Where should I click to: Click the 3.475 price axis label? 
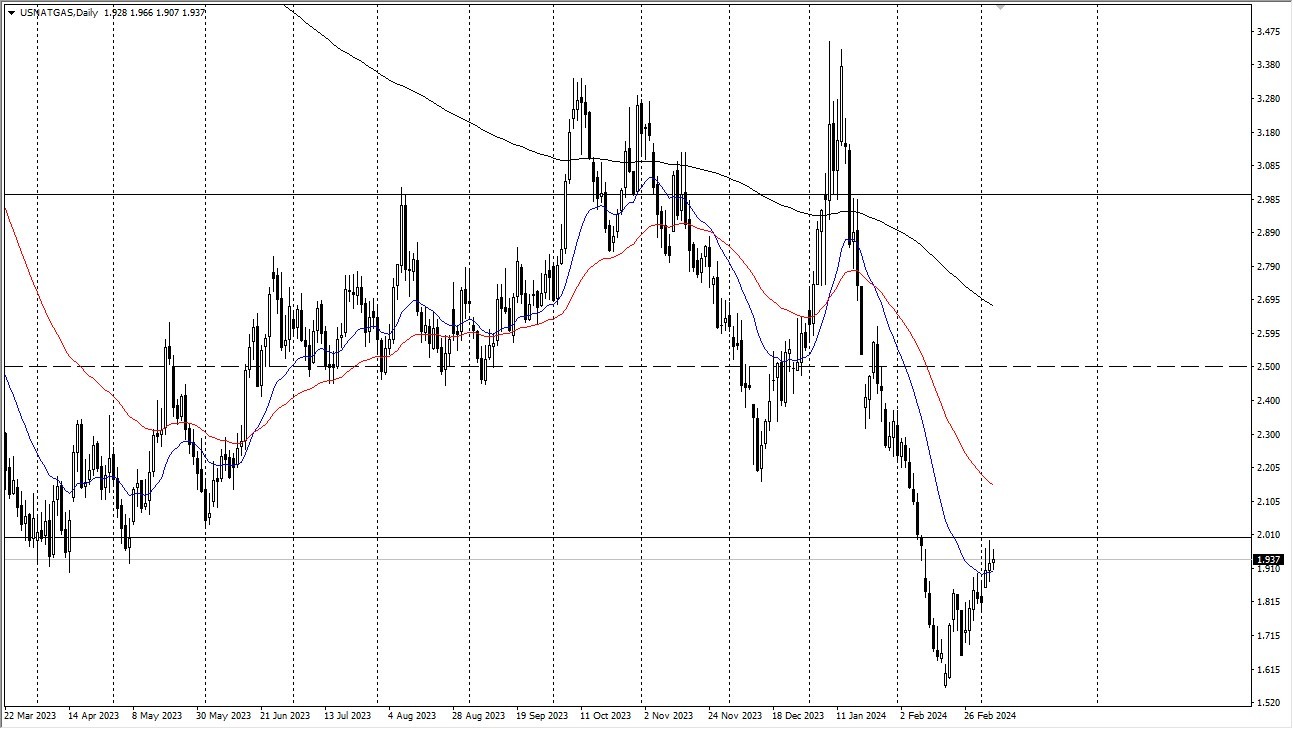(1269, 32)
